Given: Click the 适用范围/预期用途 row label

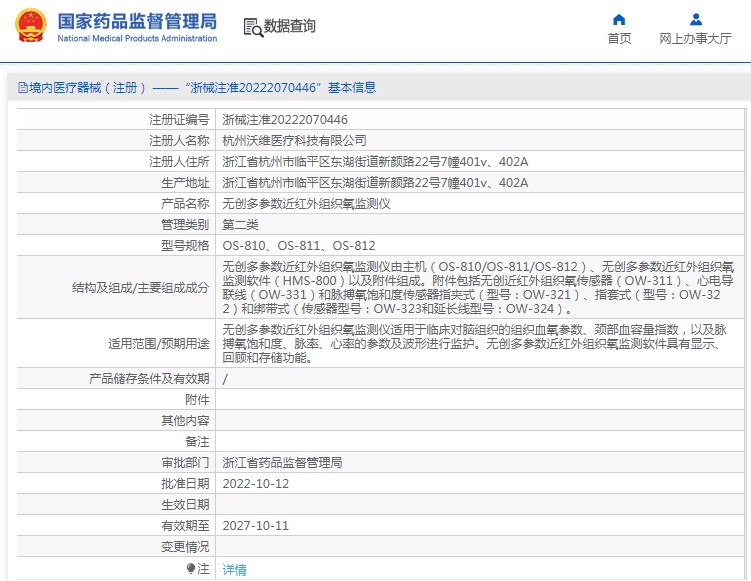Looking at the screenshot, I should 159,344.
